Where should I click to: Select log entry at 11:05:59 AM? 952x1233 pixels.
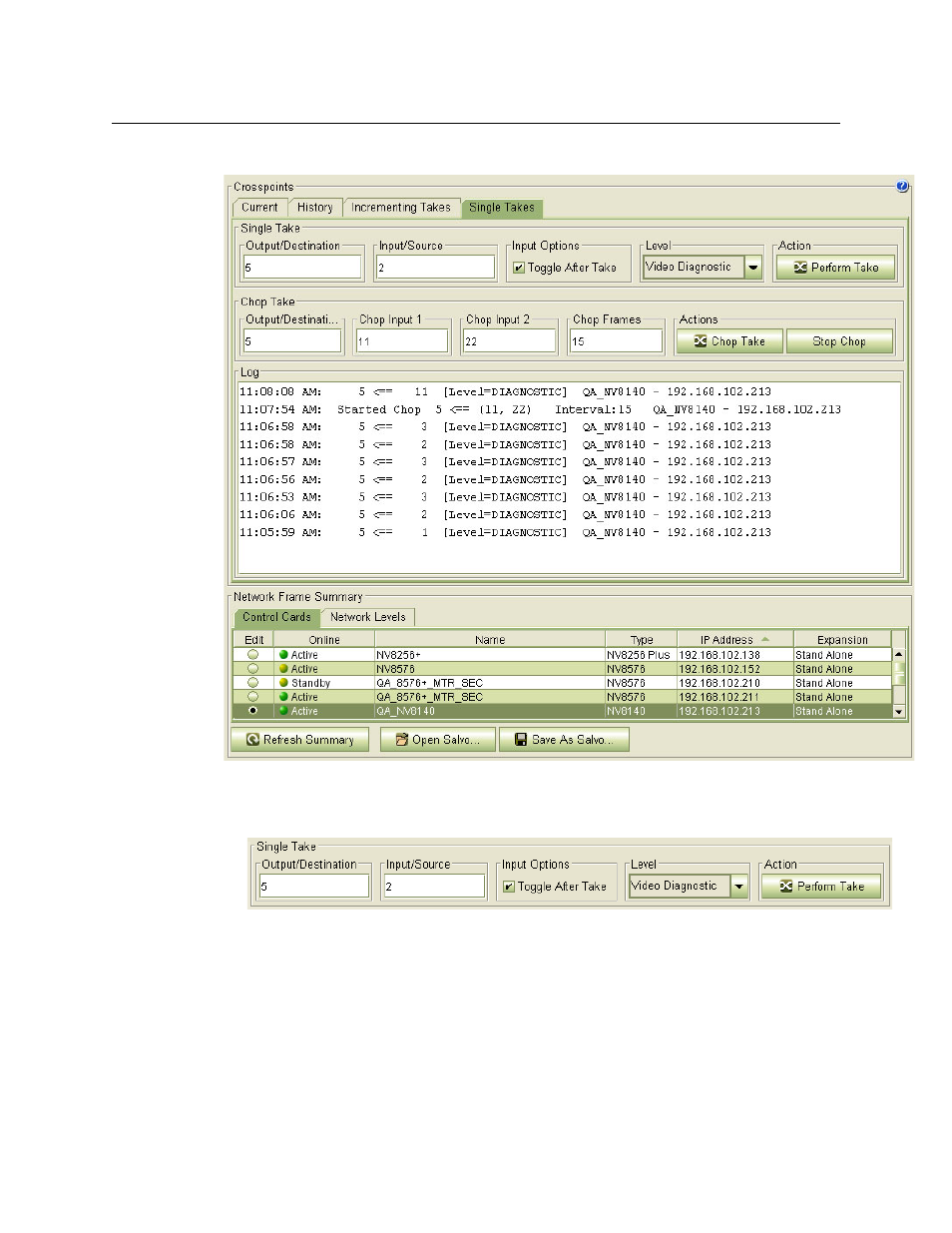click(505, 532)
